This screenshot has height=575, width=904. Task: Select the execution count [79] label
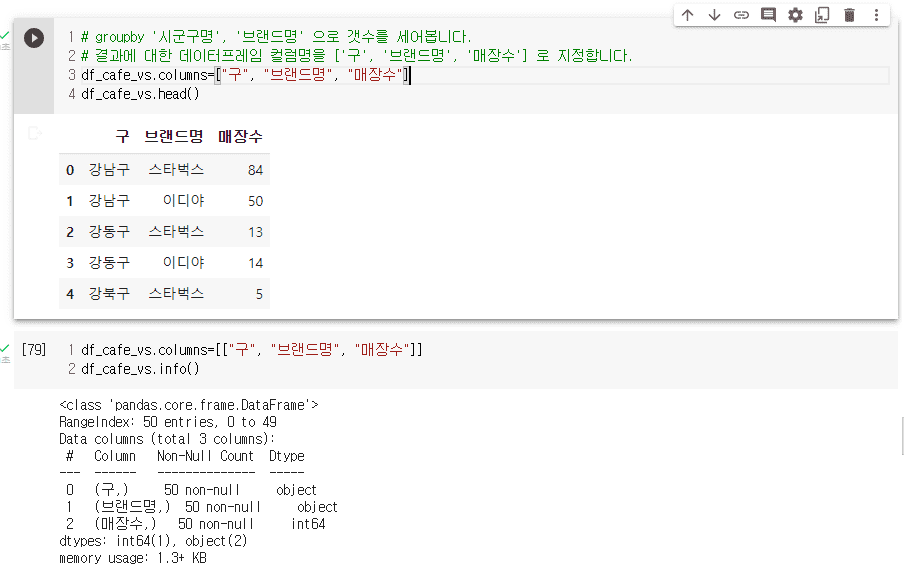pyautogui.click(x=33, y=350)
